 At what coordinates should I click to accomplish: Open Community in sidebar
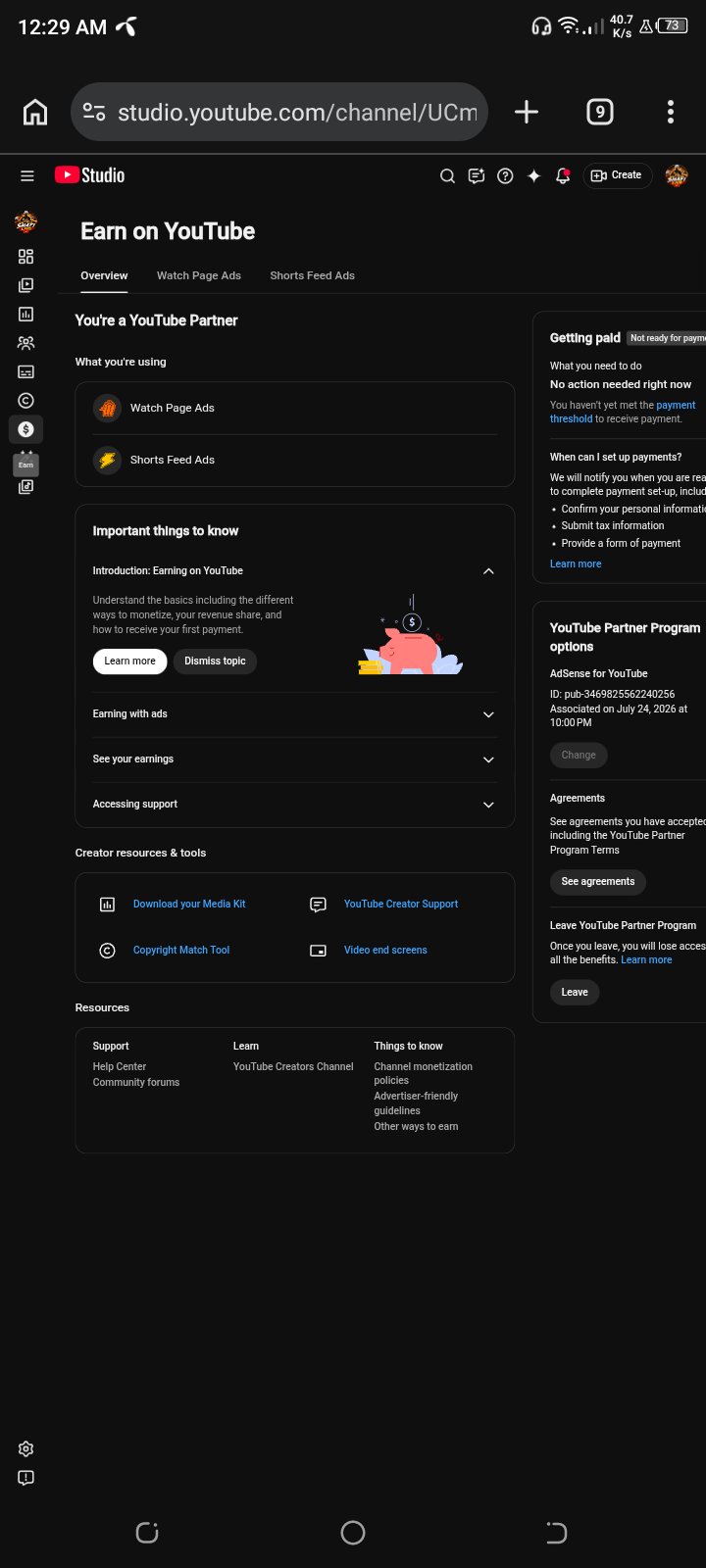tap(26, 343)
